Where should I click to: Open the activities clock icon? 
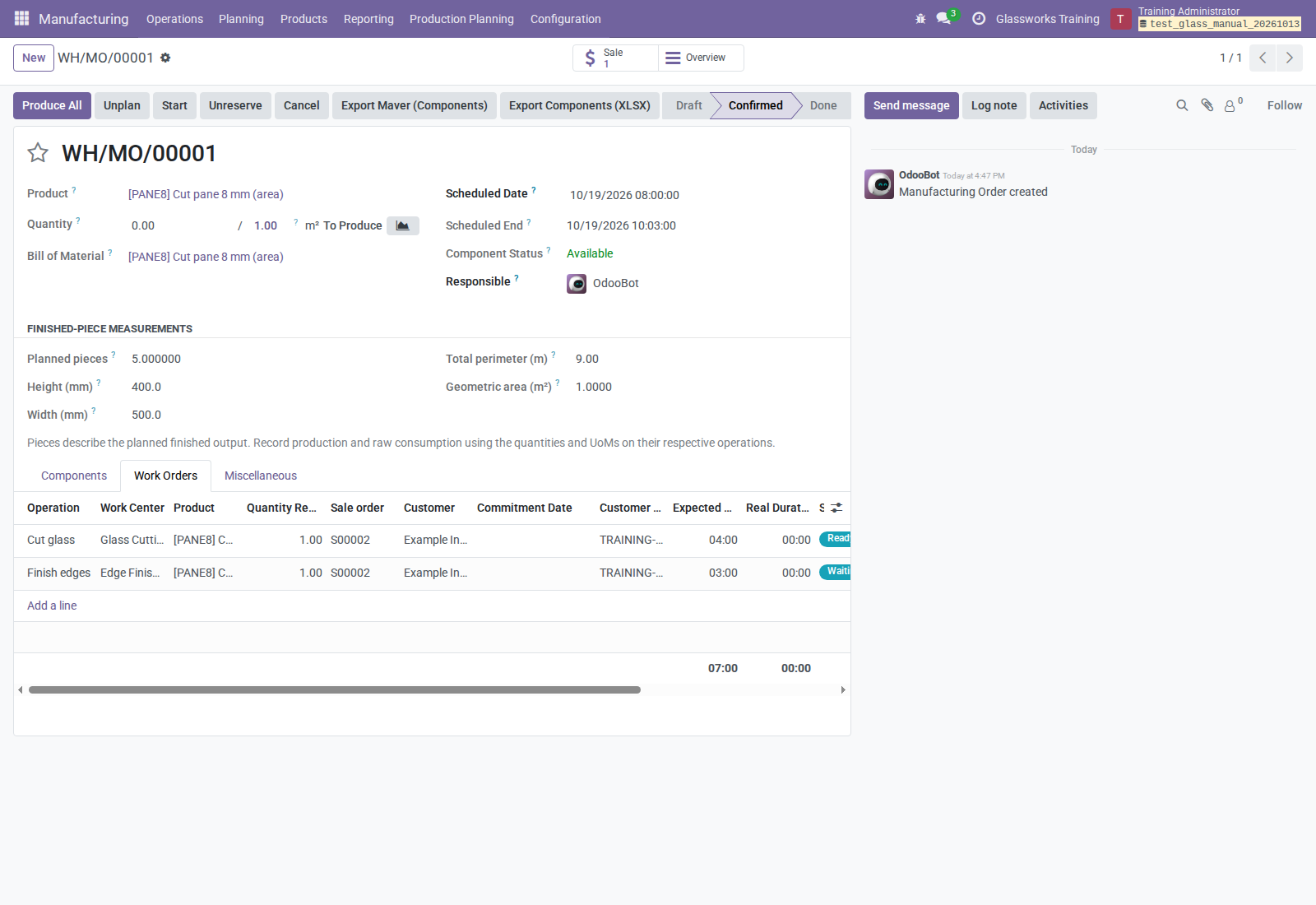tap(979, 18)
